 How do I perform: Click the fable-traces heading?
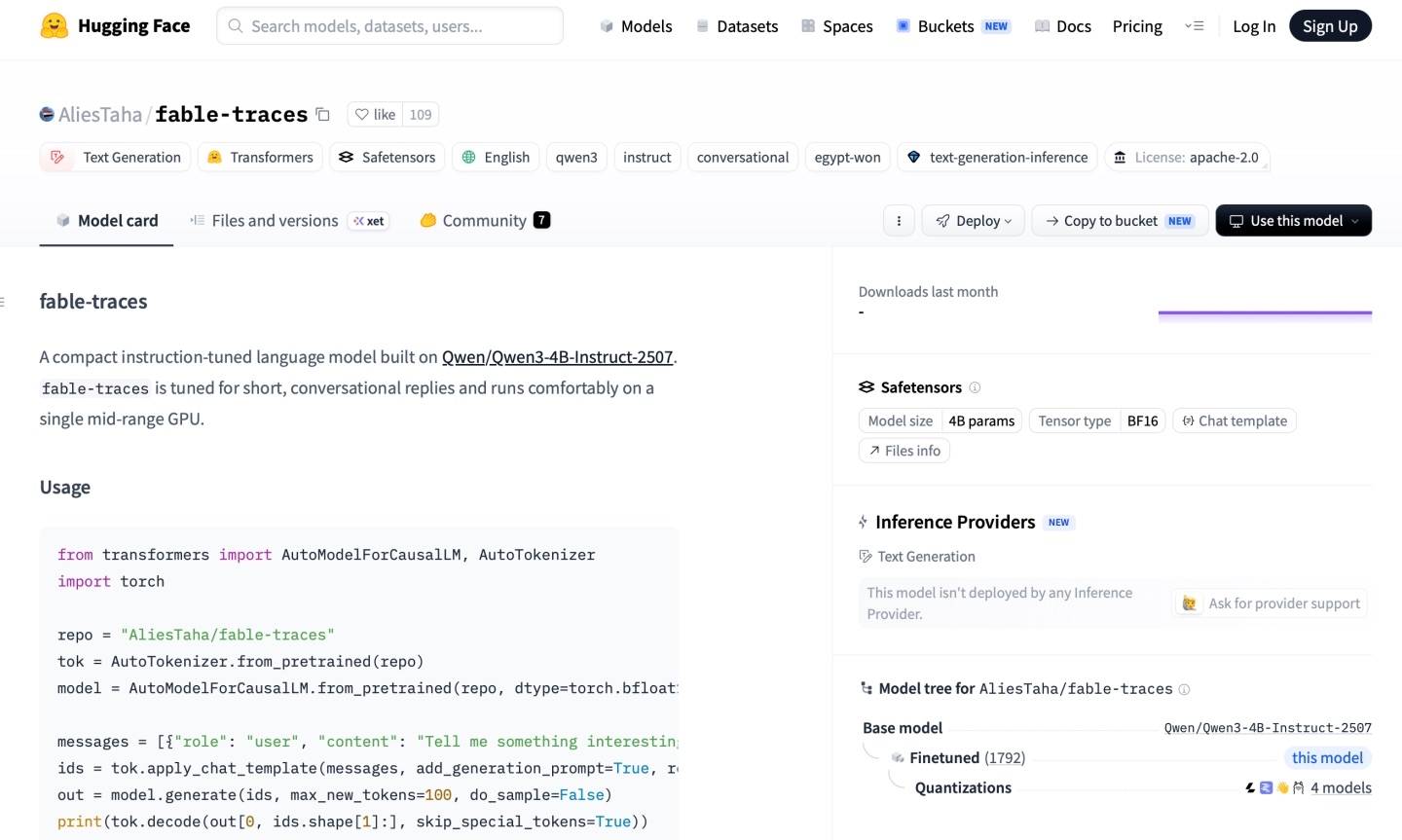point(93,302)
